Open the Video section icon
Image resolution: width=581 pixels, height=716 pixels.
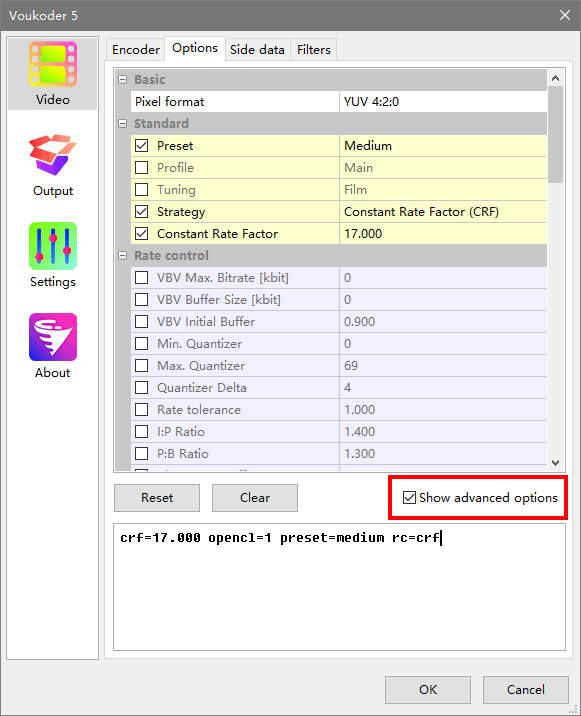[53, 64]
